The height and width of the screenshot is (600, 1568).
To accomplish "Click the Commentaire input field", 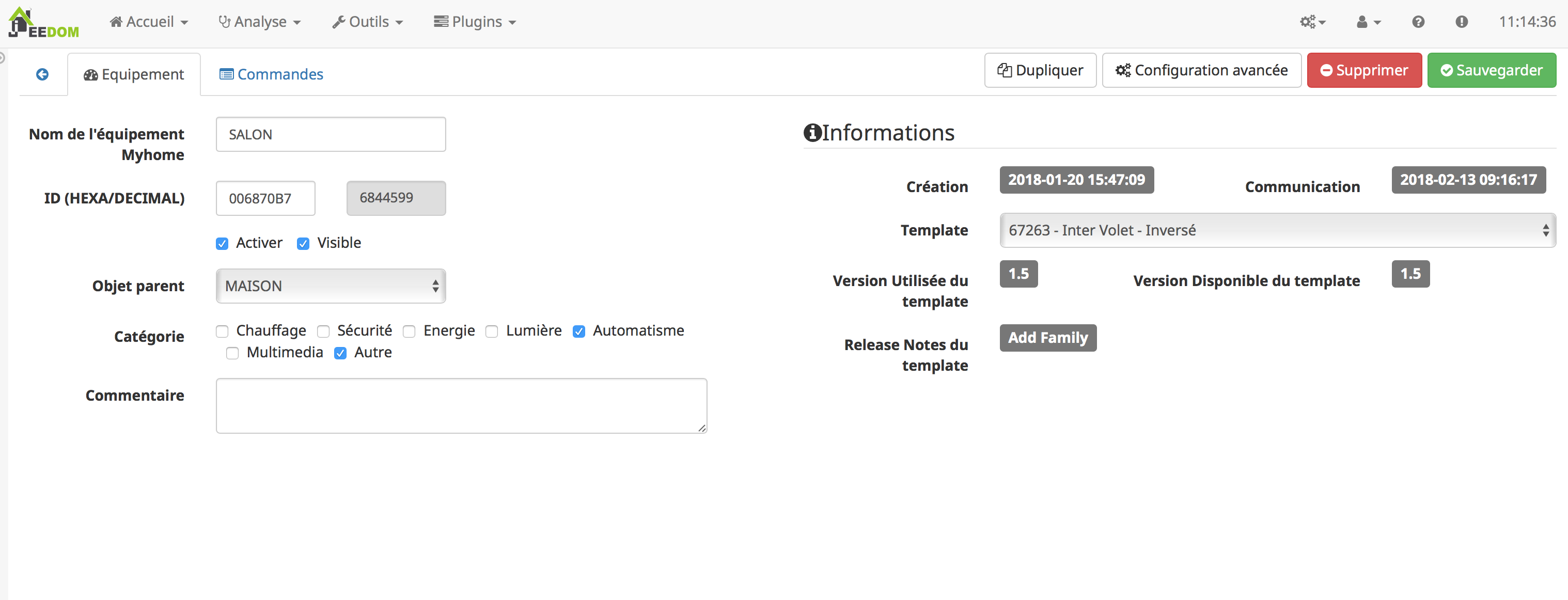I will [x=461, y=406].
